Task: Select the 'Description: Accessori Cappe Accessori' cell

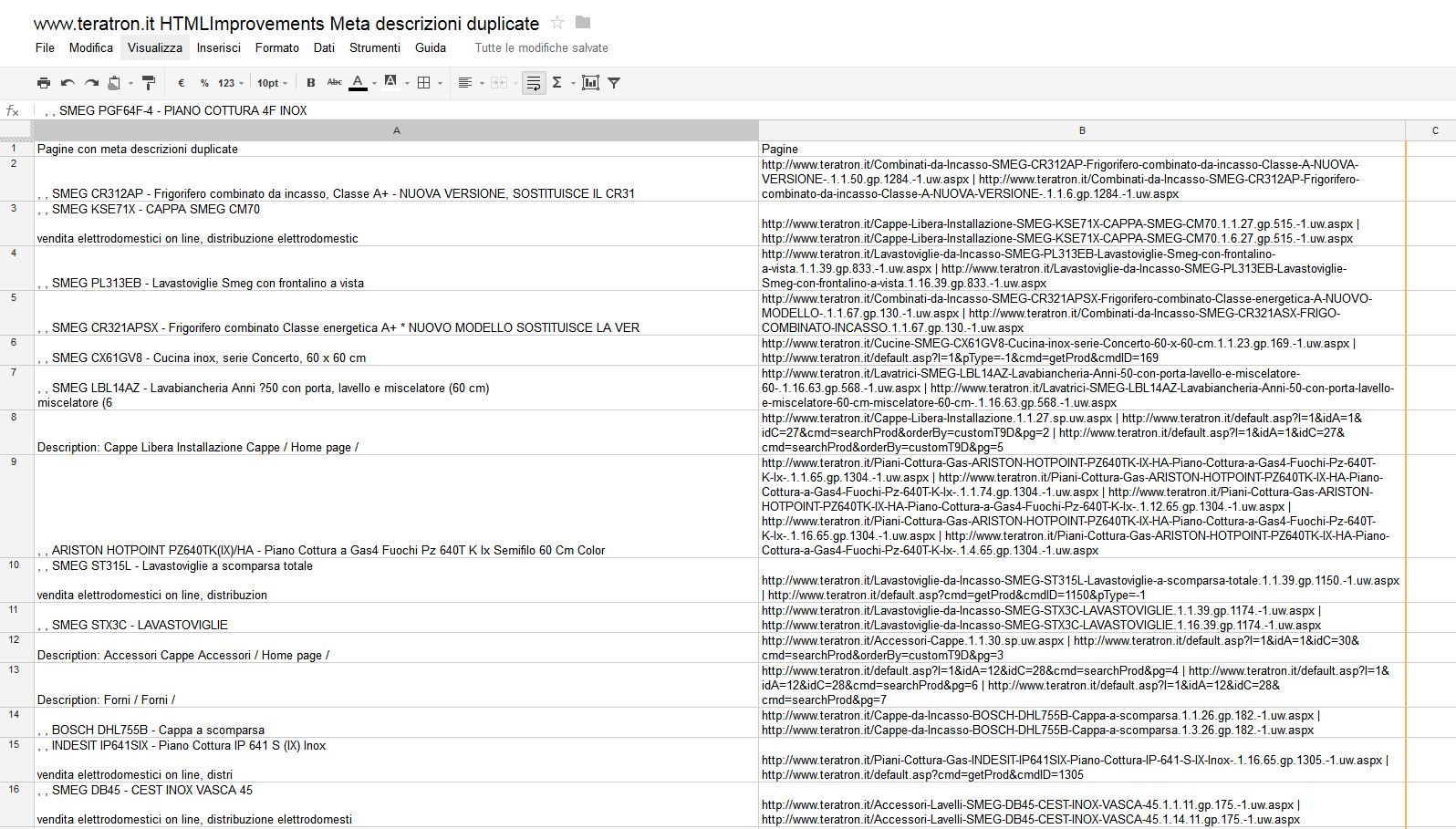Action: click(x=397, y=648)
